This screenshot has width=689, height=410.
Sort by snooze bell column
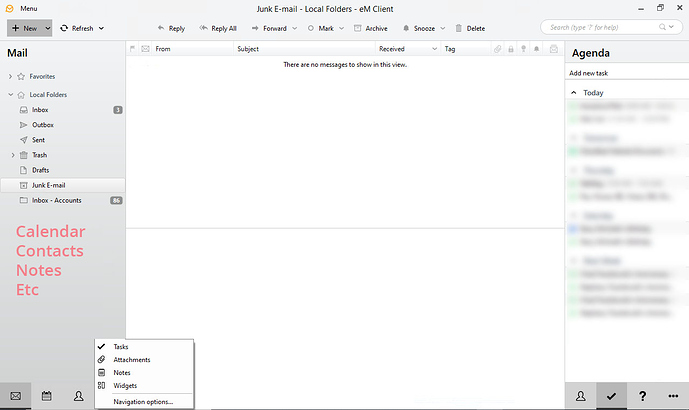pos(537,49)
